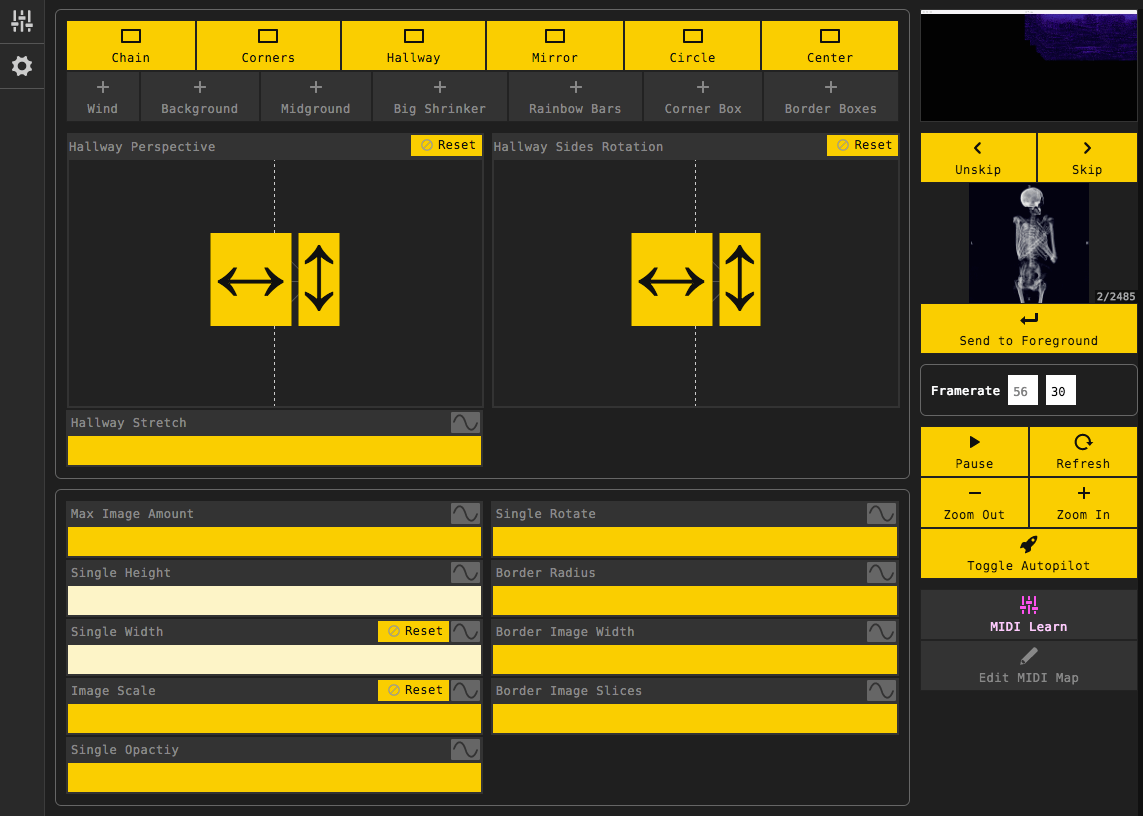The width and height of the screenshot is (1143, 816).
Task: Switch to the Mirror layout
Action: (555, 45)
